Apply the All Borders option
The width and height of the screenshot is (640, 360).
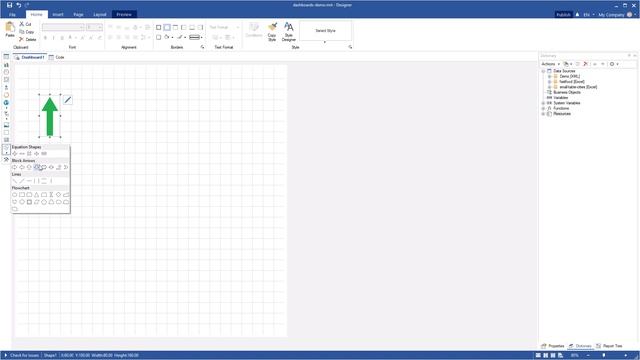[158, 27]
